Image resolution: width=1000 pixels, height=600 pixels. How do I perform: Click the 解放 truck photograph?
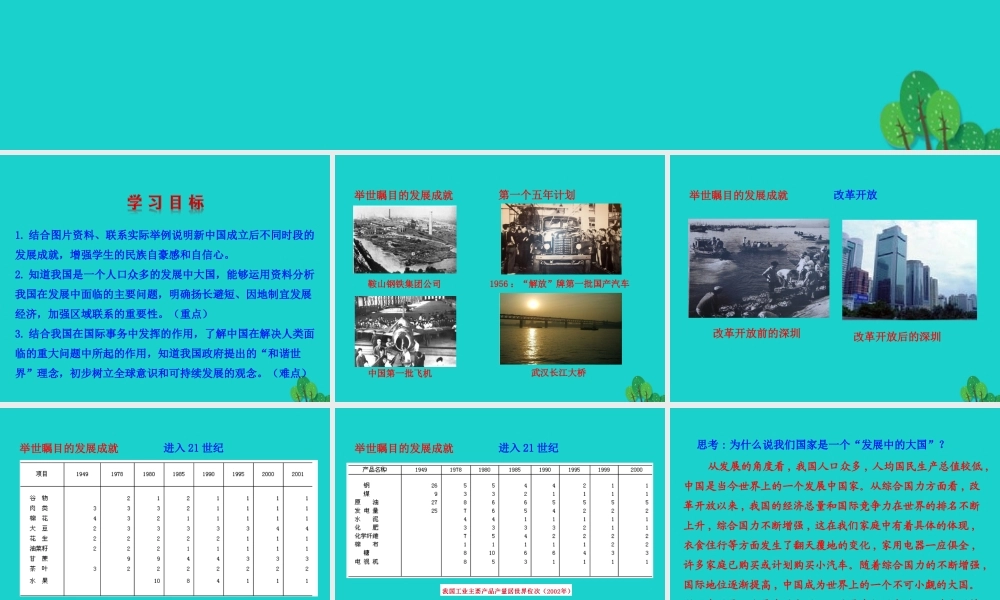[561, 239]
